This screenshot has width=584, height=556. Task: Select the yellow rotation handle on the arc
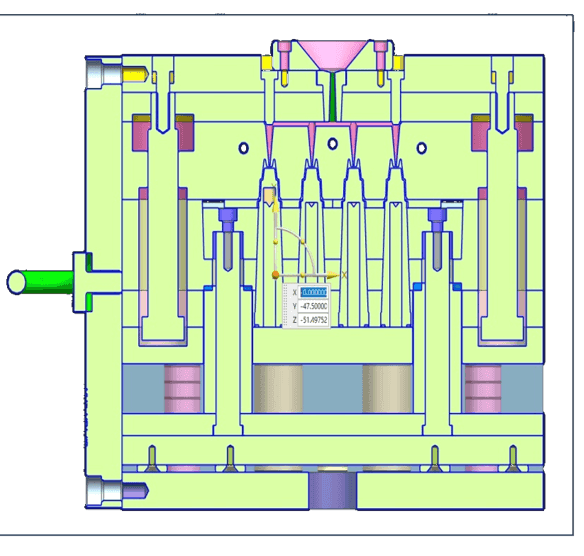click(x=302, y=242)
